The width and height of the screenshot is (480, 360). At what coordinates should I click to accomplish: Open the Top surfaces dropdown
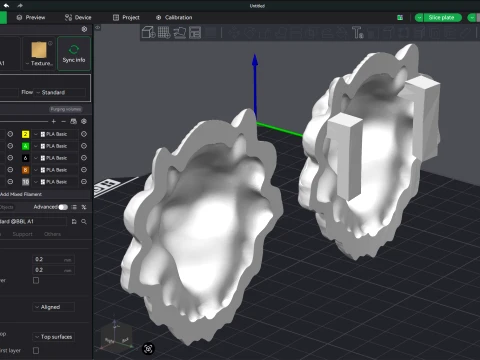coord(53,337)
